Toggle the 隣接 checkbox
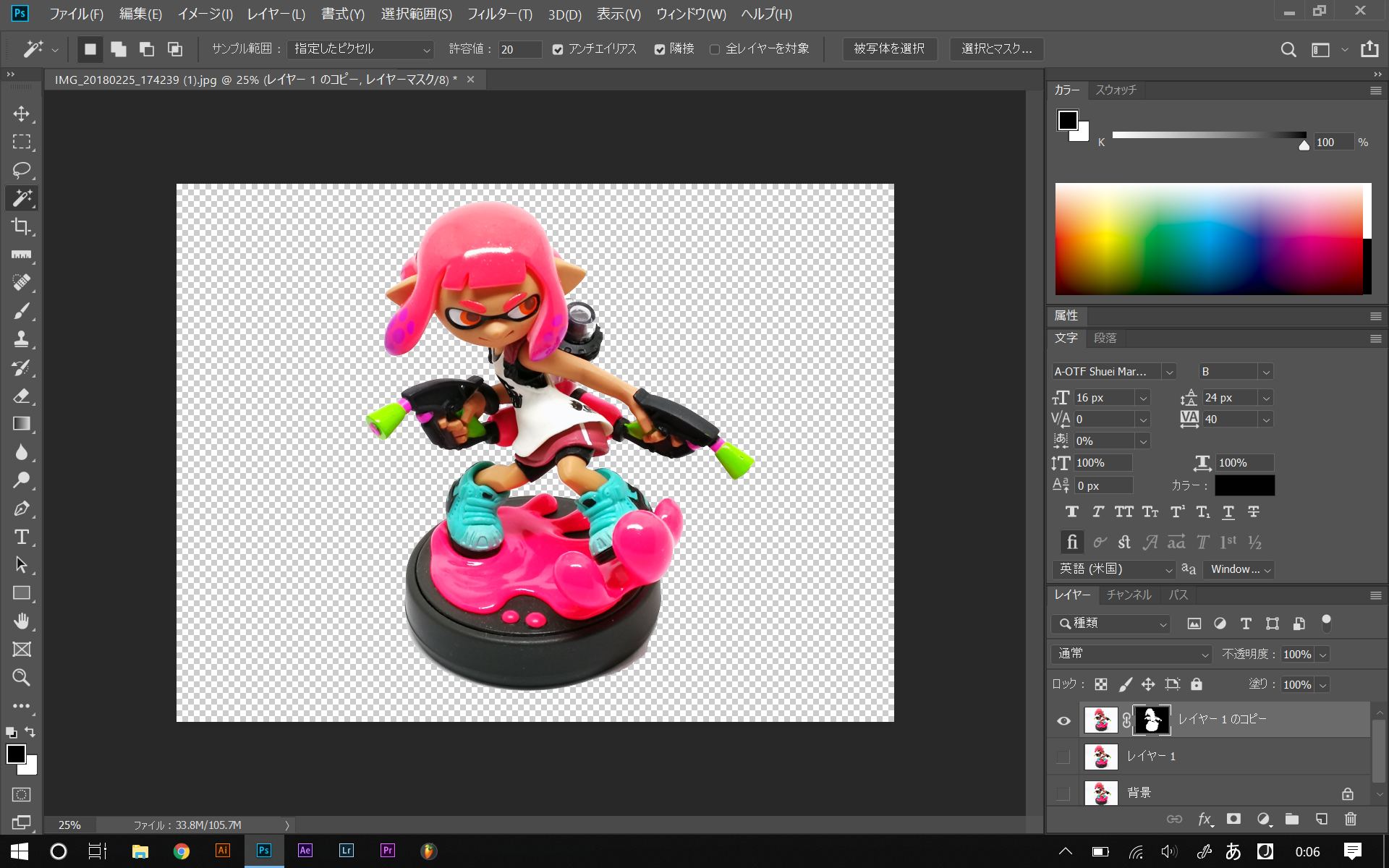 tap(660, 49)
